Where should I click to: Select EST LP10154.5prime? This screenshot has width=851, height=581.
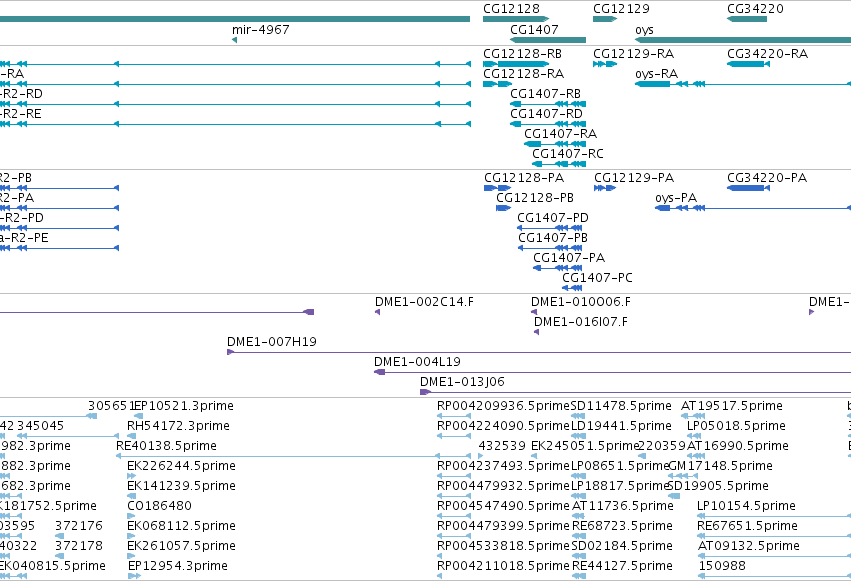(746, 506)
